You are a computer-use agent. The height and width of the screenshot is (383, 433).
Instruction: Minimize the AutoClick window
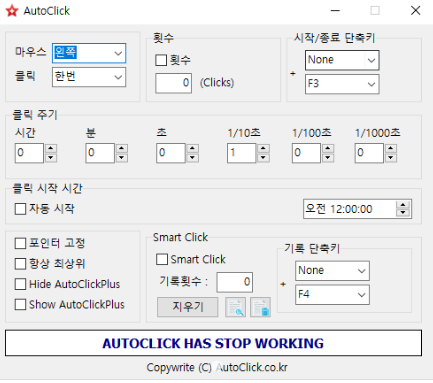pyautogui.click(x=335, y=11)
